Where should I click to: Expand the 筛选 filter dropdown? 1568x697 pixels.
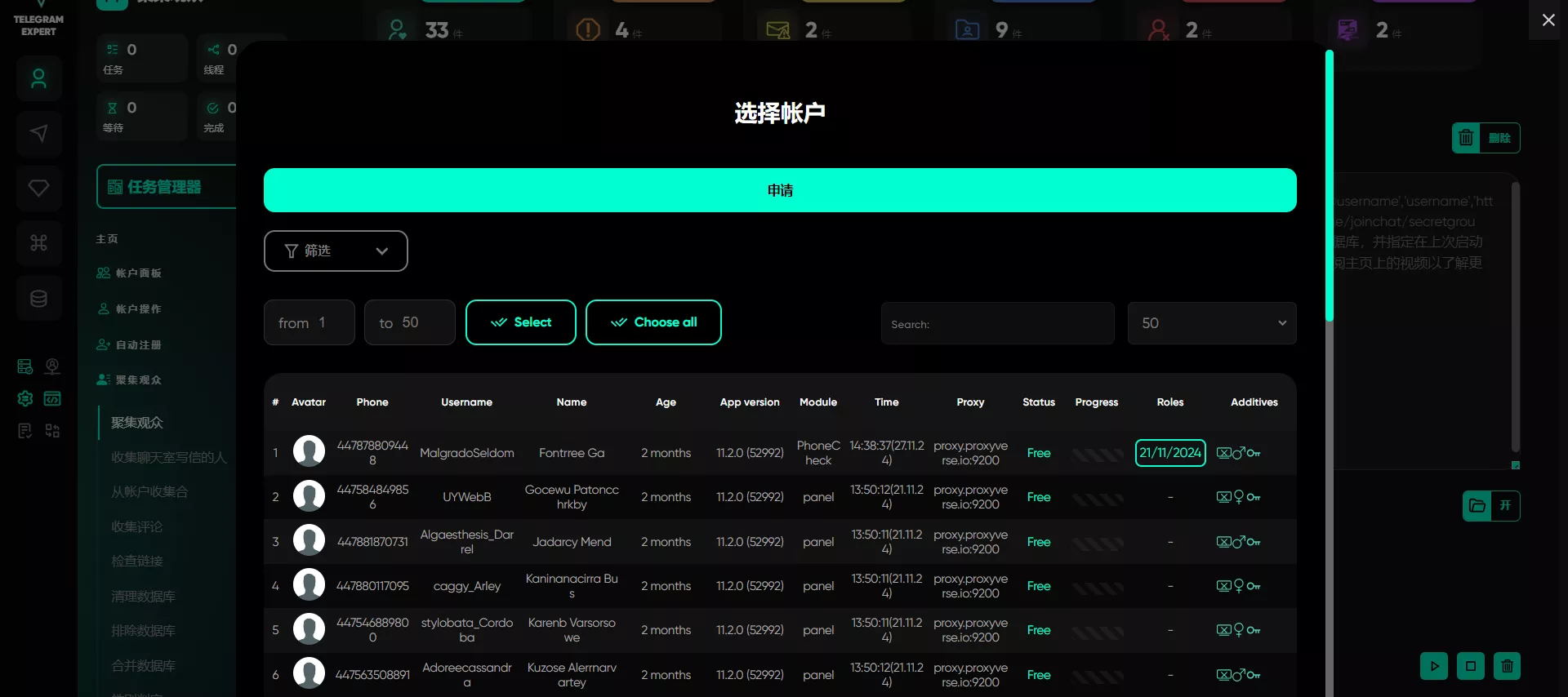tap(336, 251)
